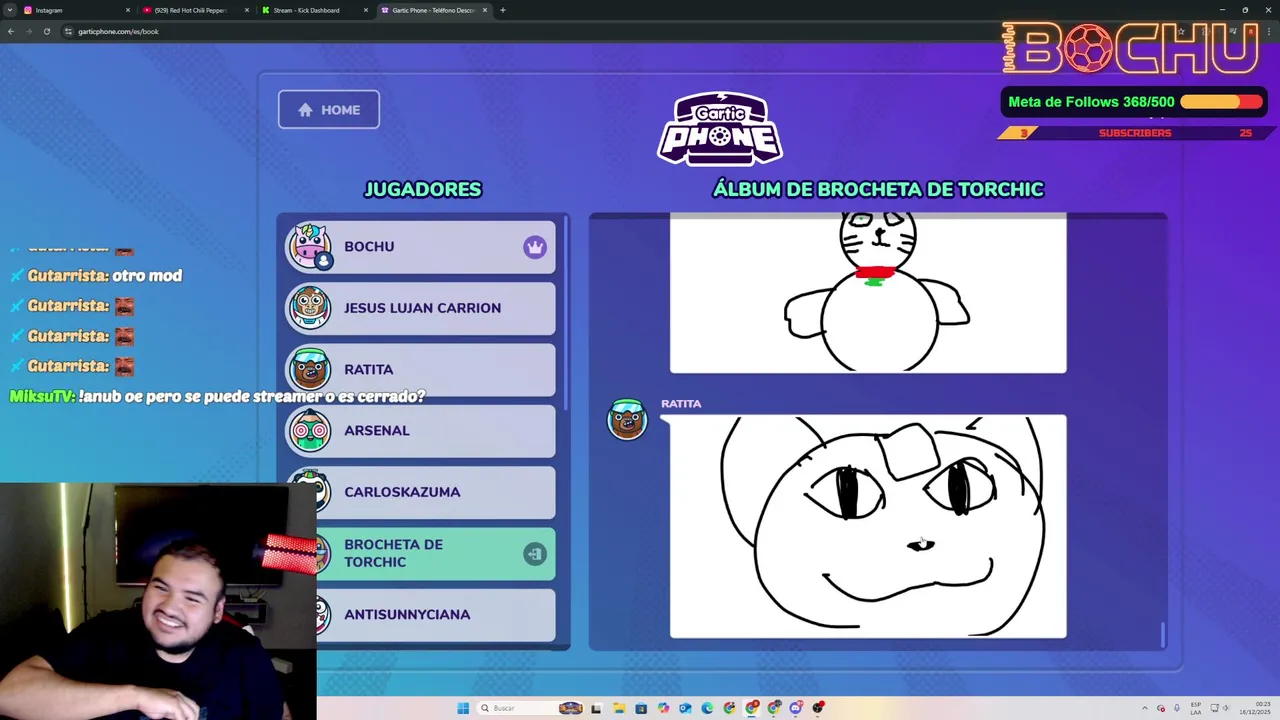
Task: Switch to the Red Hot Chili Peppers tab
Action: [x=196, y=10]
